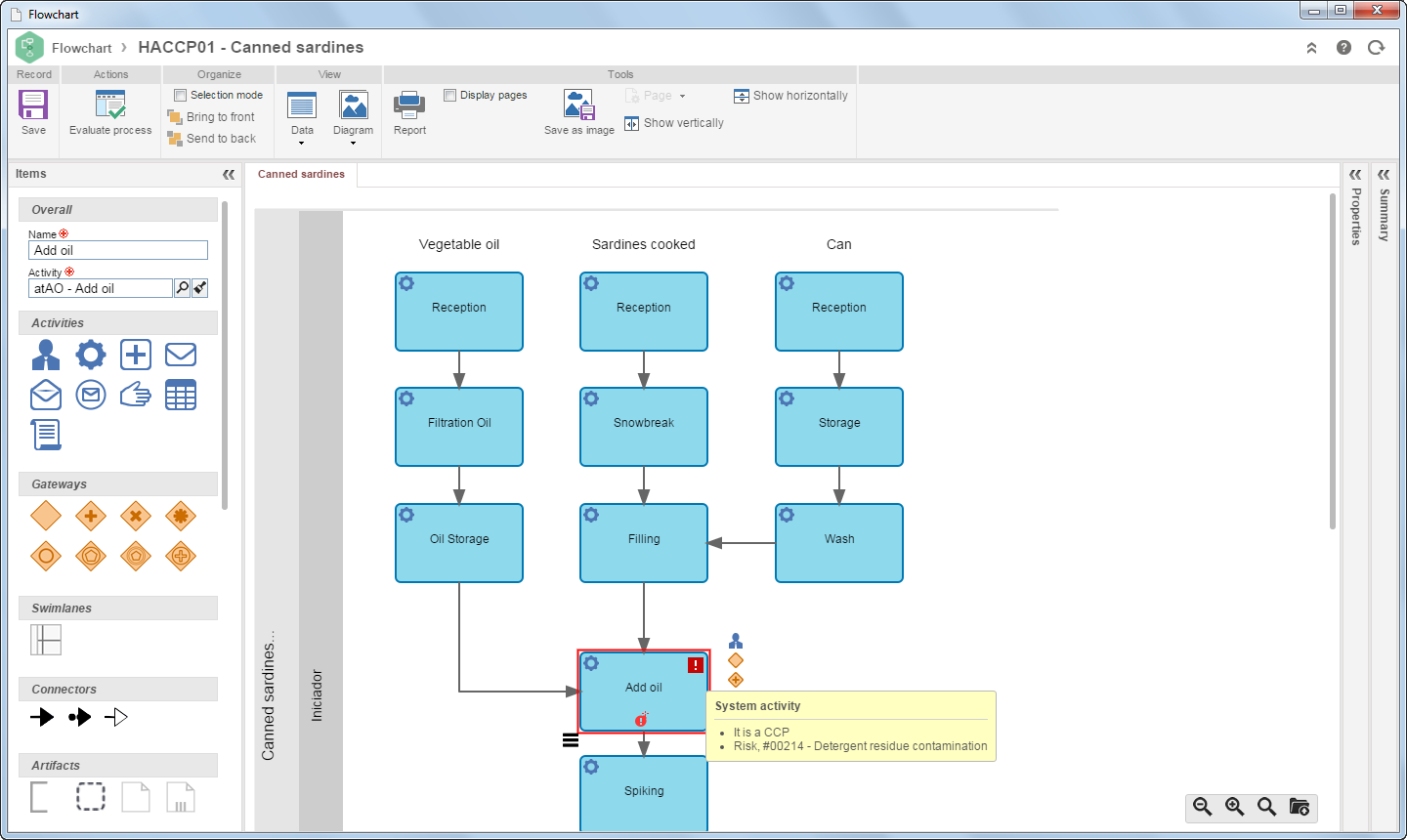Screen dimensions: 1407x840
Task: Choose the exclusive X gateway icon
Action: (x=136, y=516)
